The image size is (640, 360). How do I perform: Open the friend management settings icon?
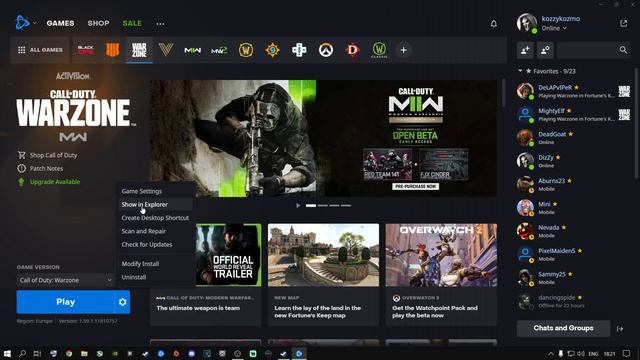[545, 50]
